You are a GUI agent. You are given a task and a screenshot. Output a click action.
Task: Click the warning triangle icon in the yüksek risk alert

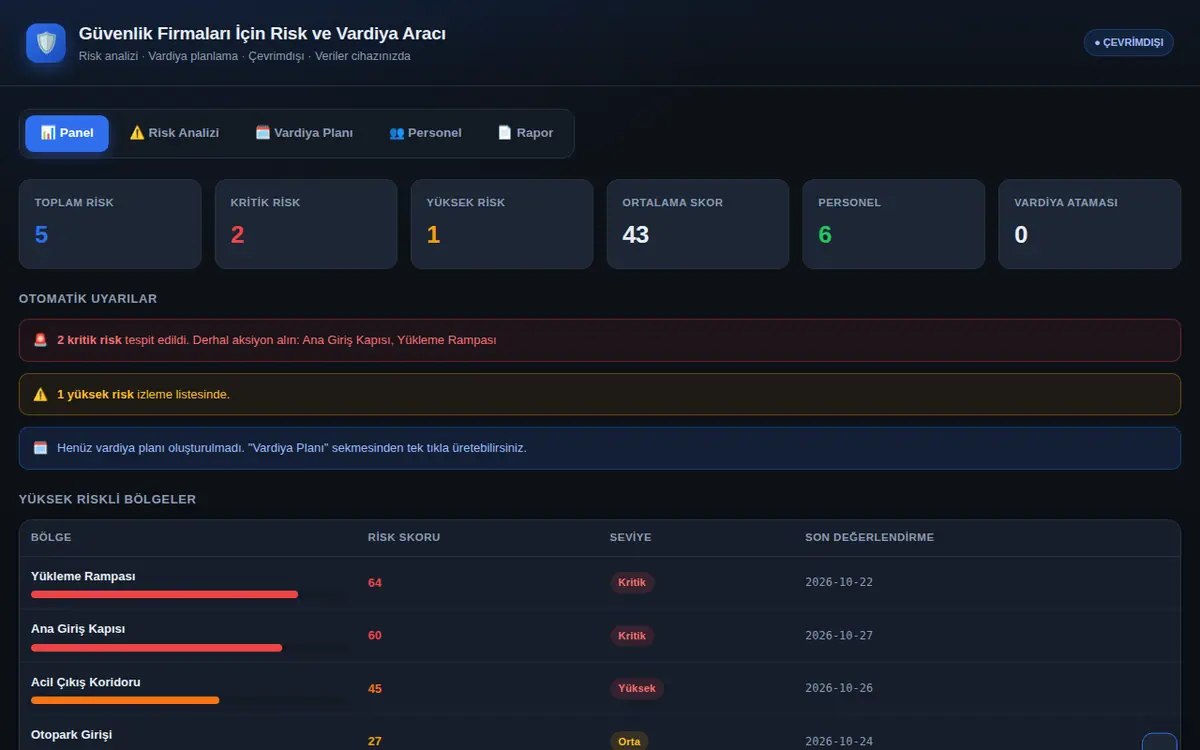[40, 394]
